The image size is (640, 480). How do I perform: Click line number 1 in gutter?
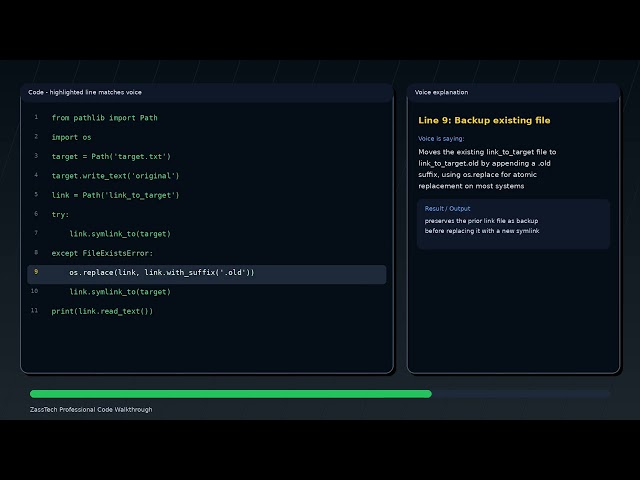point(36,117)
